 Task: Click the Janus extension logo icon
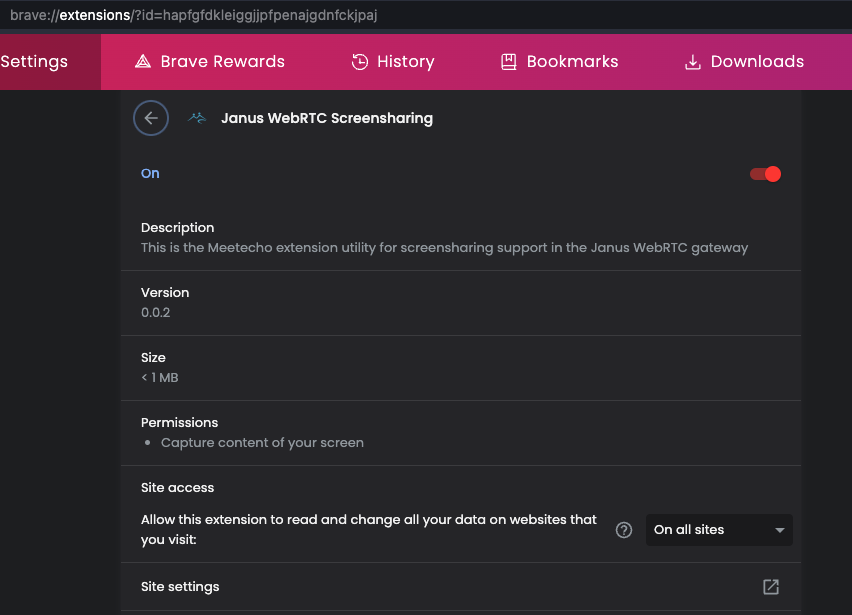(197, 118)
